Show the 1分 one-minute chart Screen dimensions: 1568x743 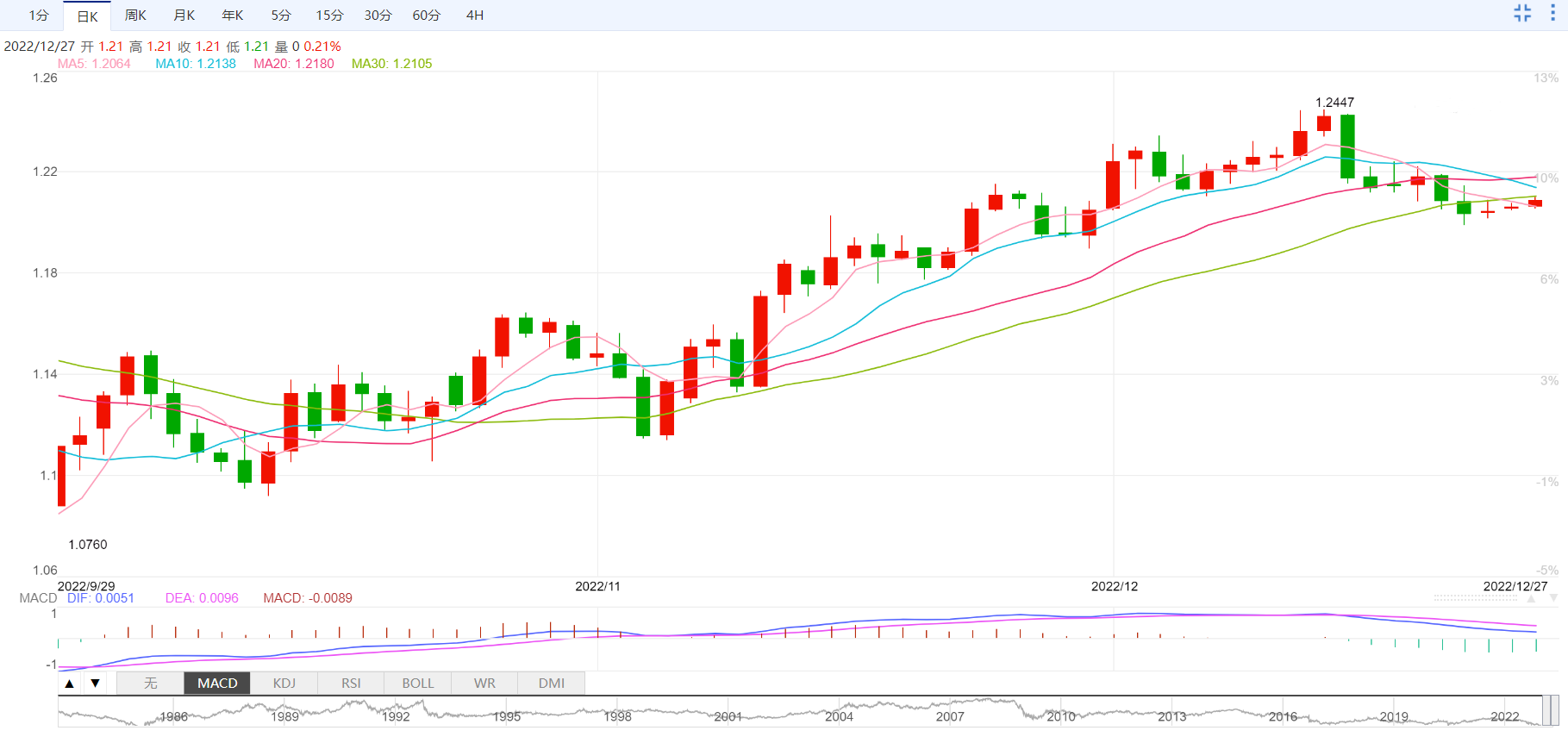tap(39, 16)
